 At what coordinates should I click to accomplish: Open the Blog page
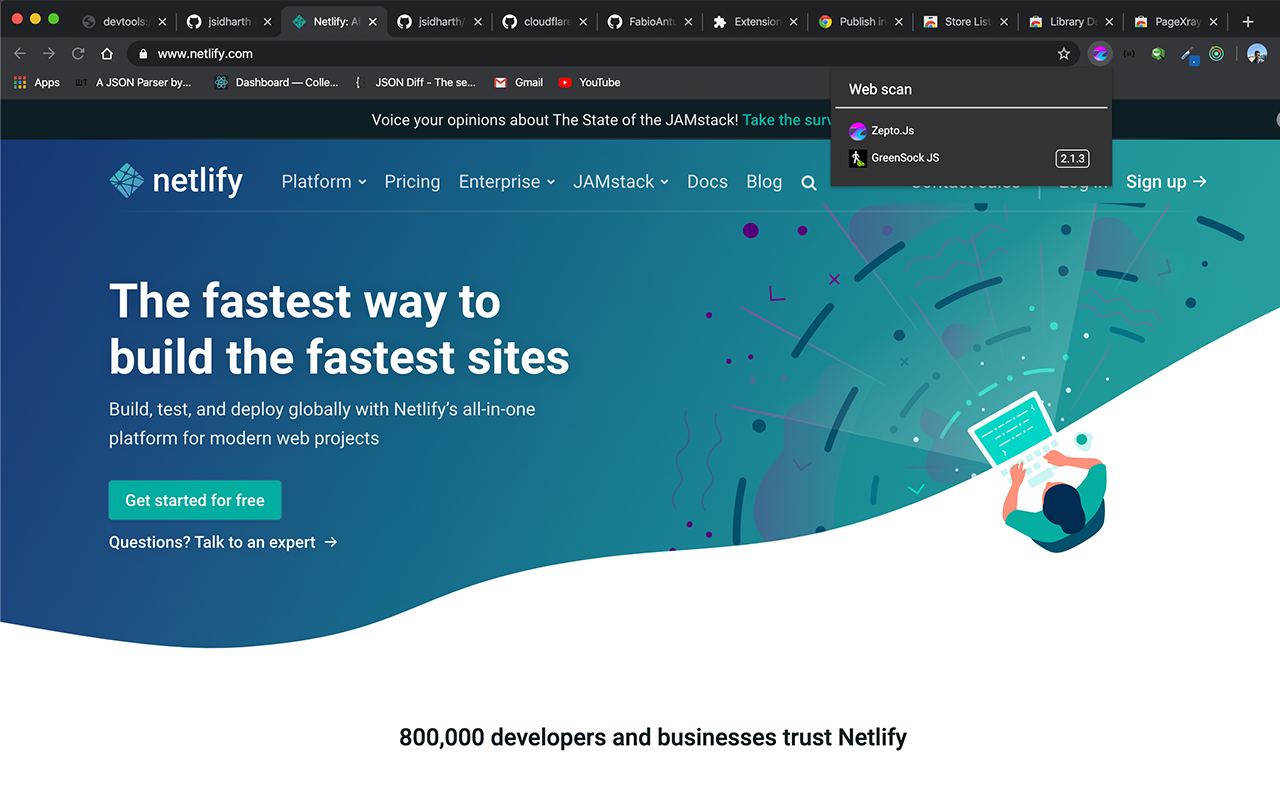(764, 182)
